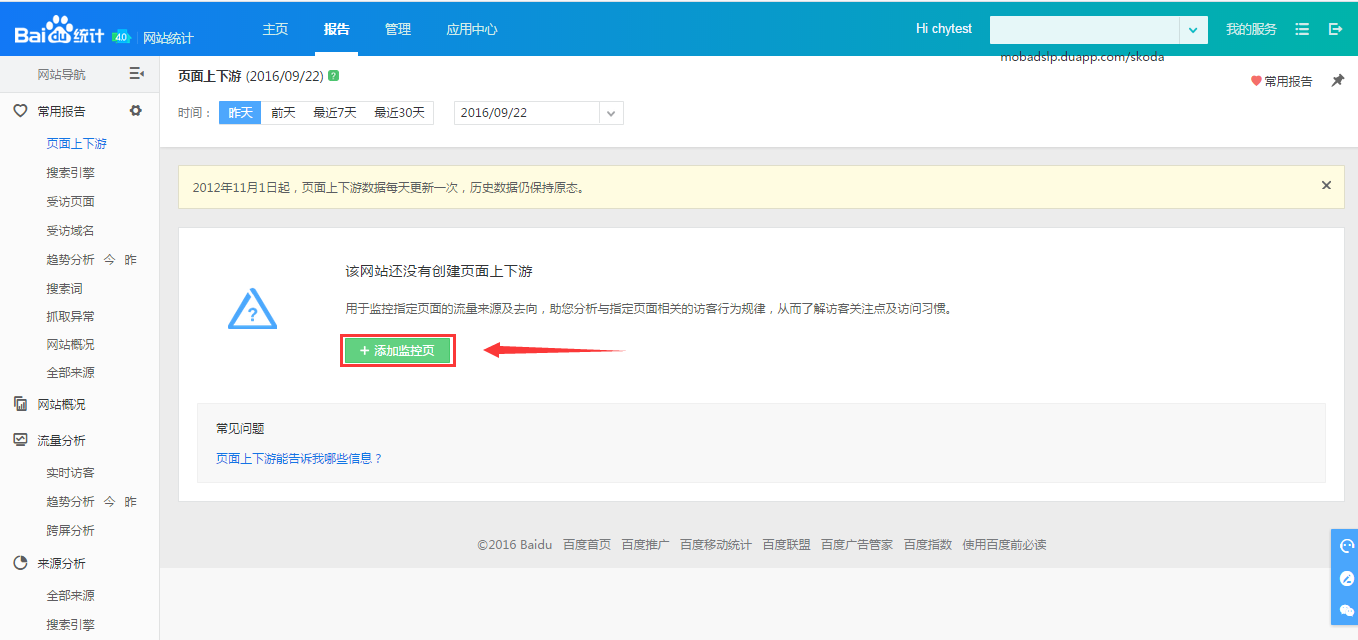Click the WeChat floating icon
The image size is (1358, 640).
coord(1346,610)
